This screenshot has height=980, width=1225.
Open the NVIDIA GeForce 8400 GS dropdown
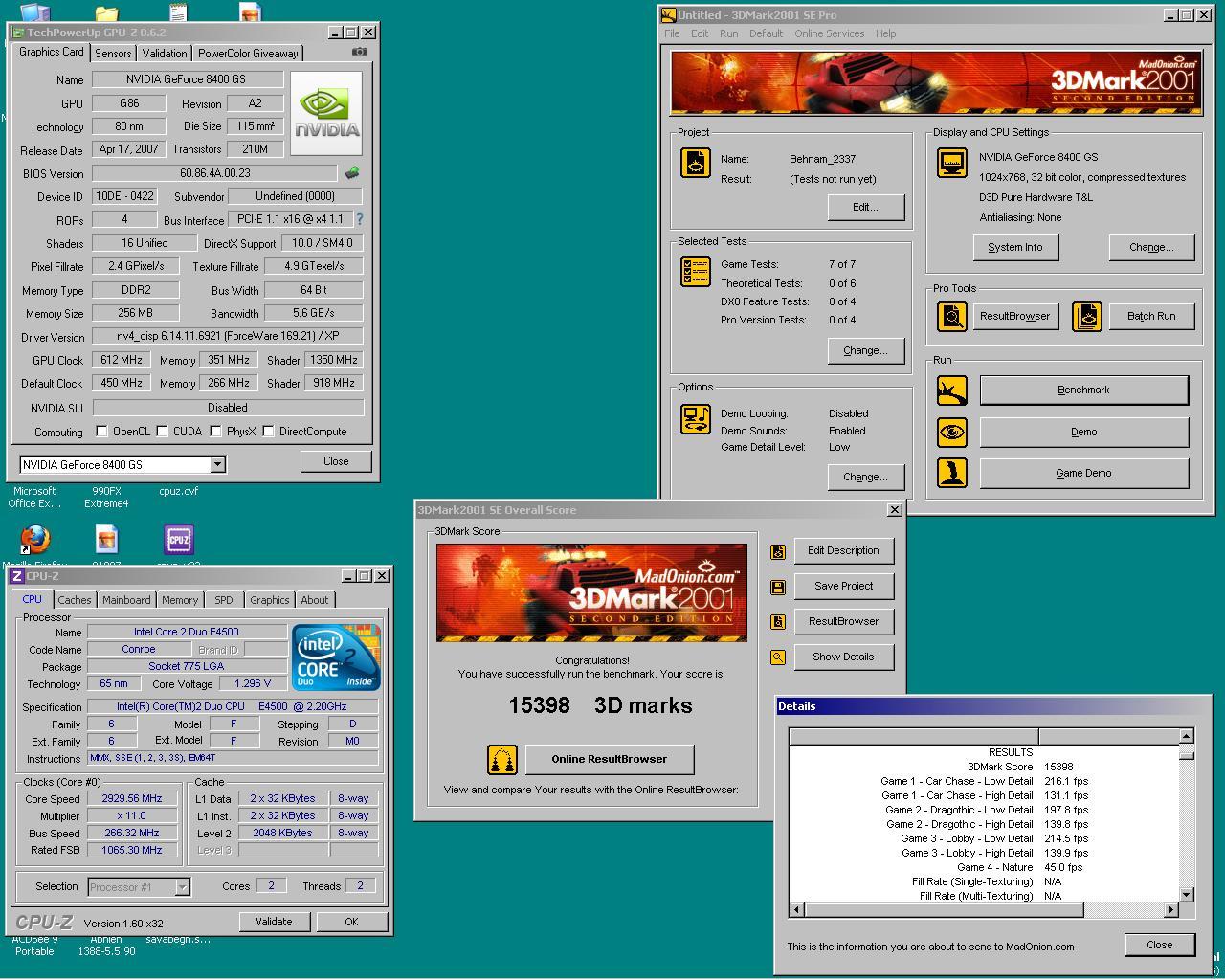point(217,464)
